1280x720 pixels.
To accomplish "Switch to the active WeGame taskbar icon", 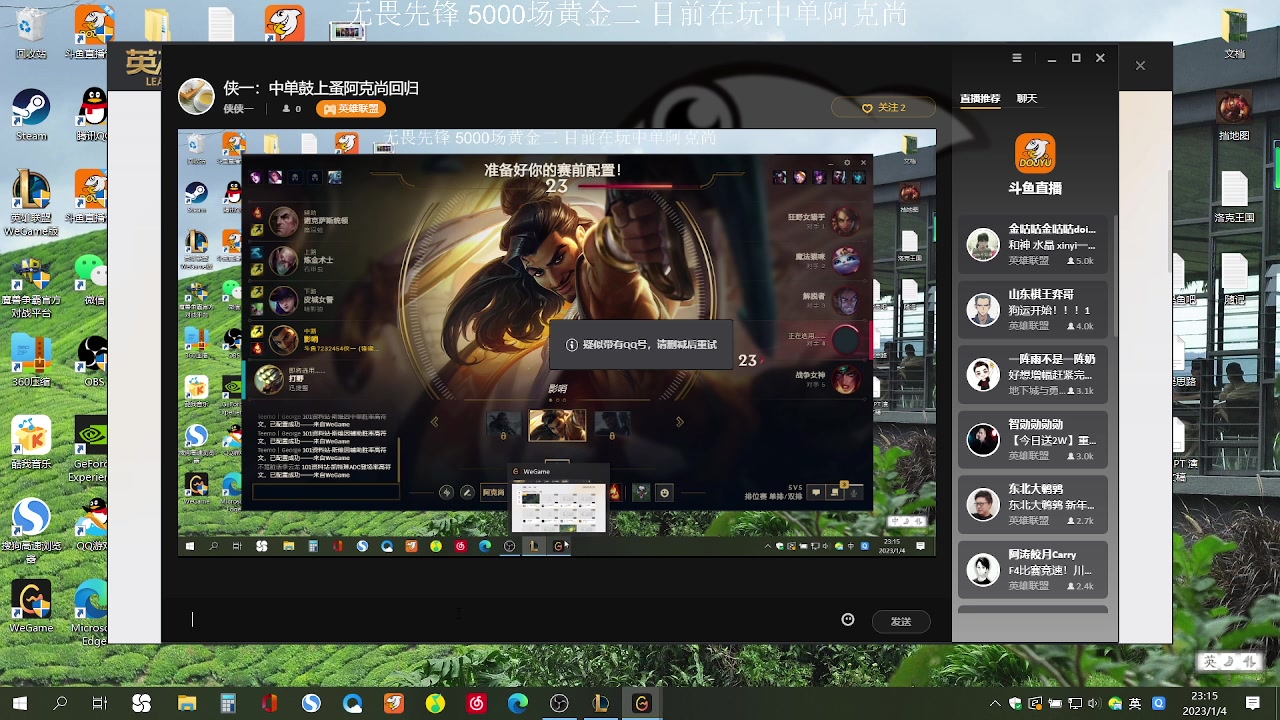I will click(642, 703).
